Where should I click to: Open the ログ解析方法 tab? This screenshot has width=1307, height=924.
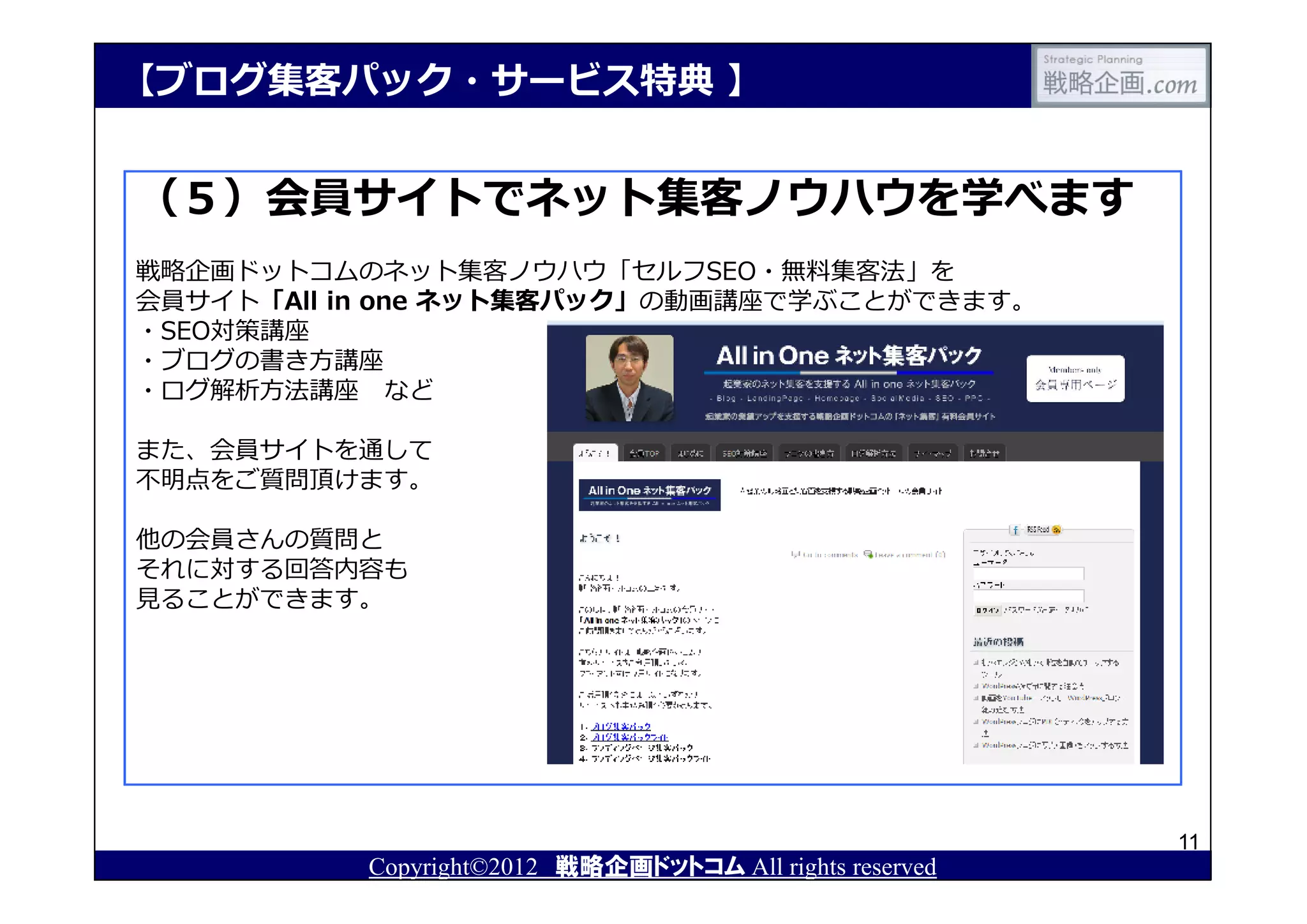874,453
